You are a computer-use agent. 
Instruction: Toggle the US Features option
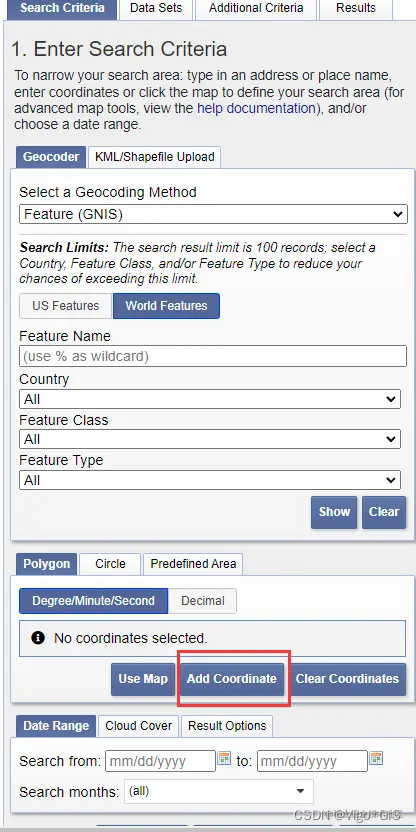point(66,306)
